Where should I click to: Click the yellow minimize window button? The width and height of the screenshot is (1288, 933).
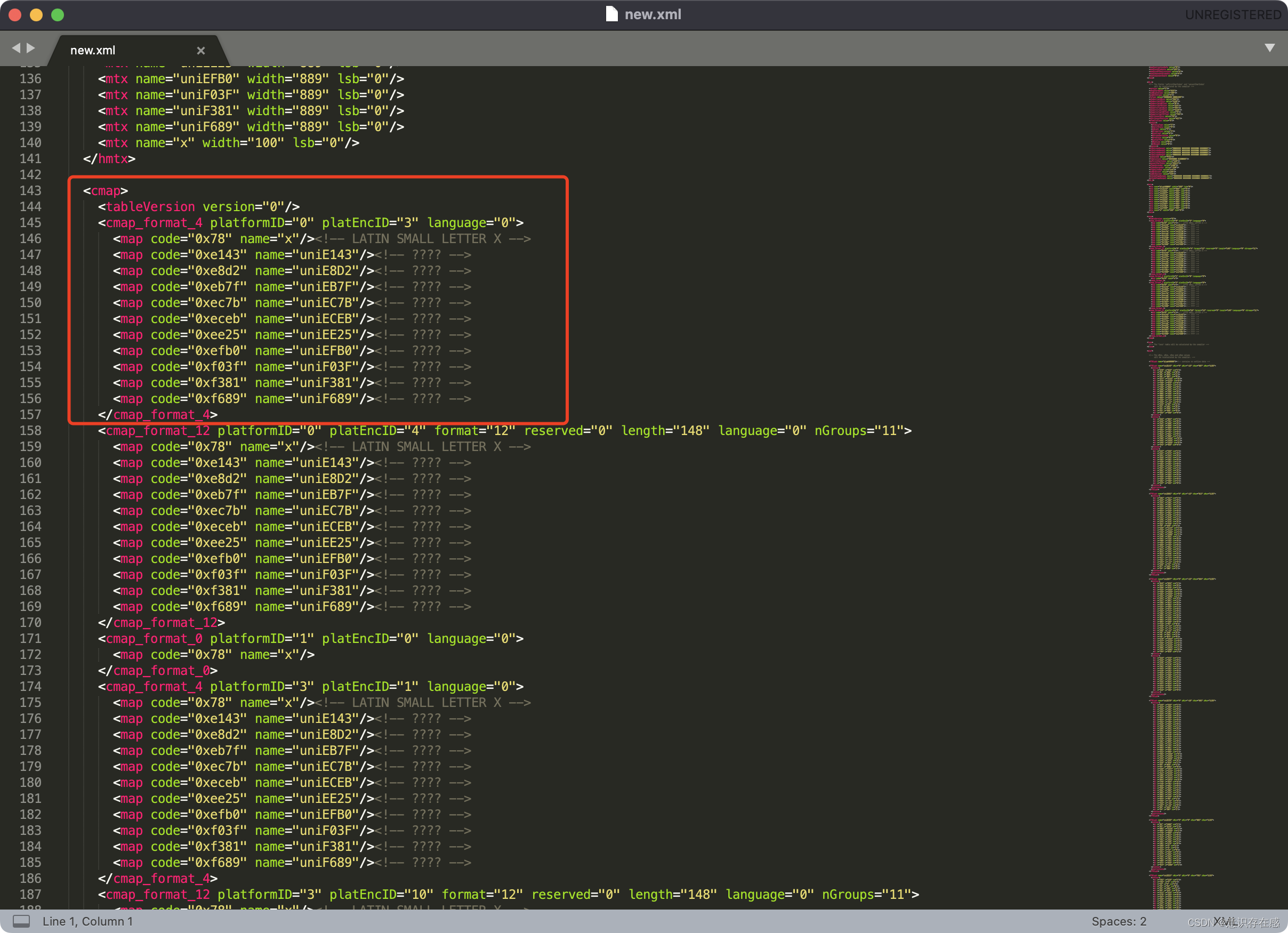pyautogui.click(x=36, y=15)
